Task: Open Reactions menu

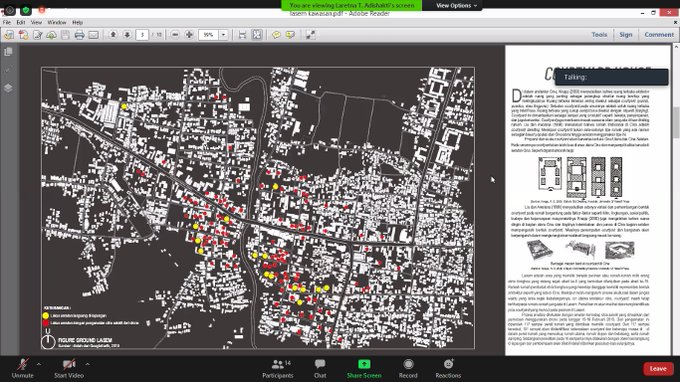Action: [x=448, y=369]
